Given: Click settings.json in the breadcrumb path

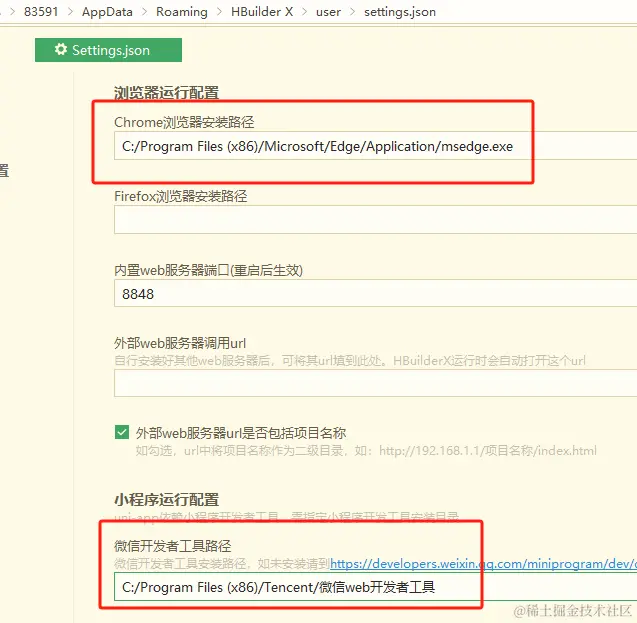Looking at the screenshot, I should [400, 12].
